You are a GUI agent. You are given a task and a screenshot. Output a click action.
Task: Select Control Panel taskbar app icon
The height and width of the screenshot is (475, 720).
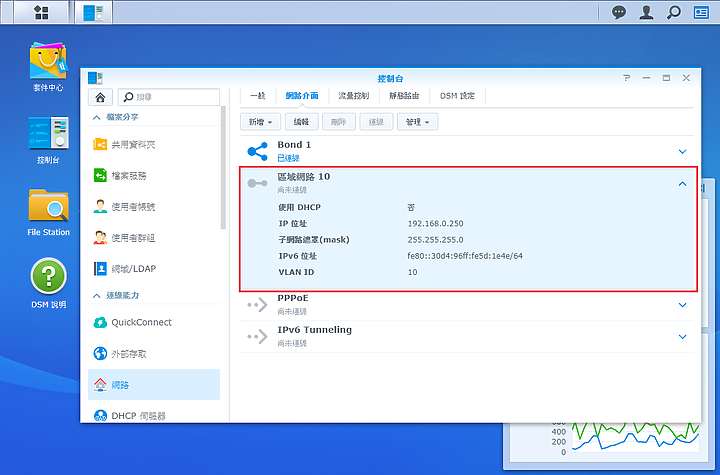tap(94, 12)
